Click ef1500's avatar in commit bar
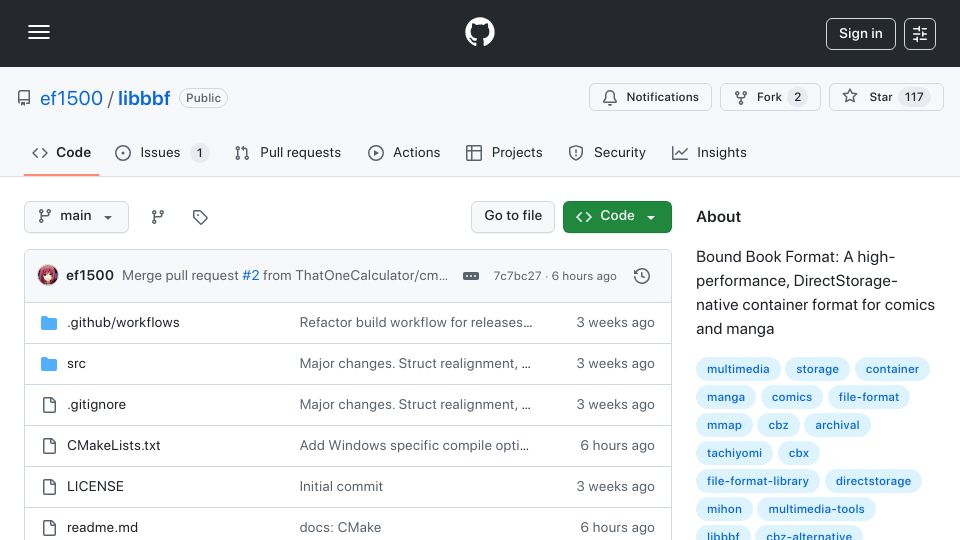Image resolution: width=960 pixels, height=540 pixels. [x=48, y=276]
